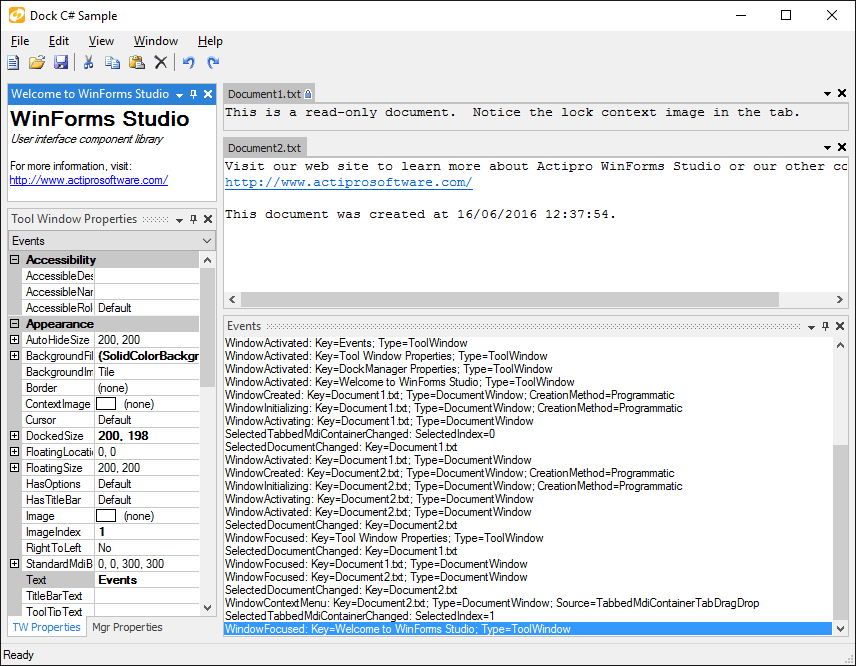The height and width of the screenshot is (666, 856).
Task: Click the Copy toolbar icon
Action: pyautogui.click(x=112, y=63)
